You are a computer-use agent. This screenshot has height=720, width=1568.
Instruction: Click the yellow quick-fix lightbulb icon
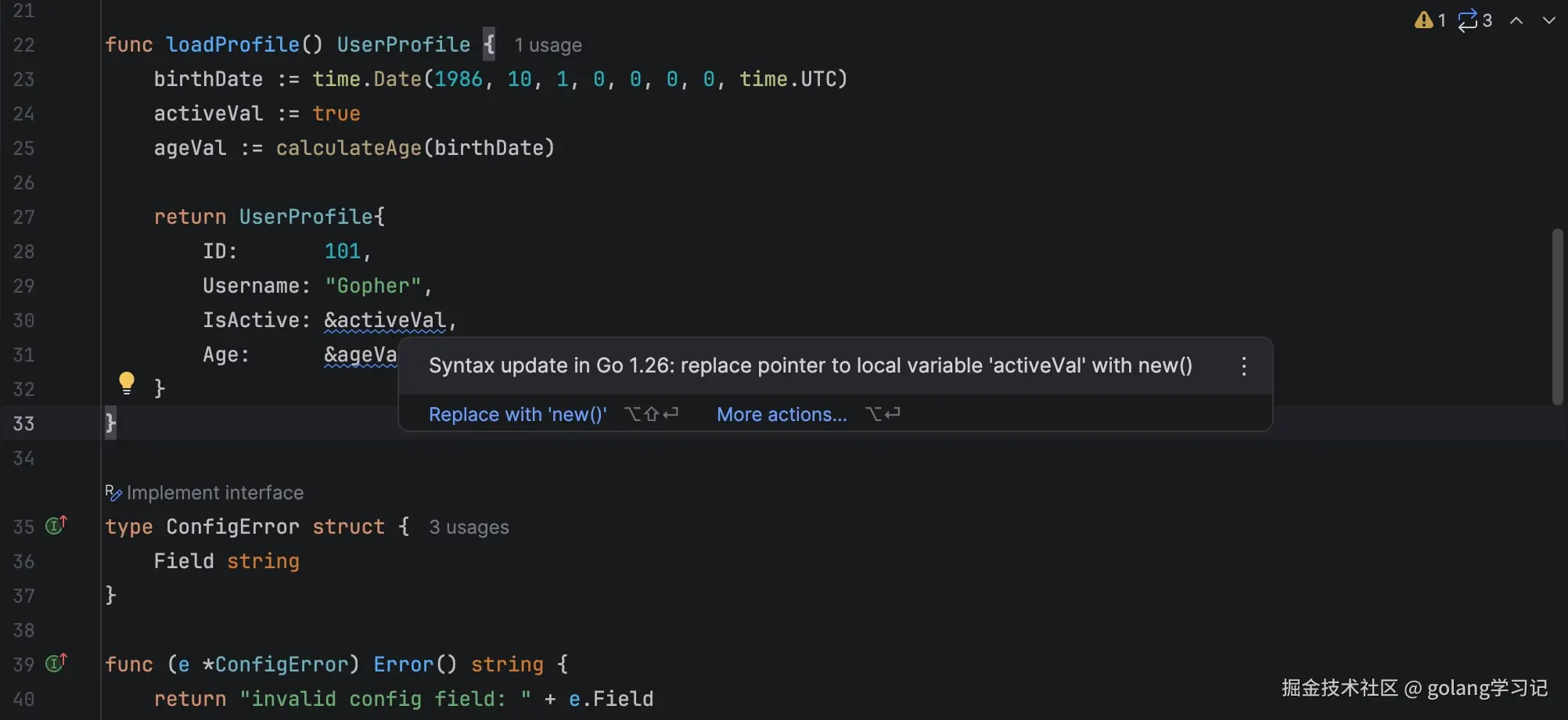[x=126, y=383]
